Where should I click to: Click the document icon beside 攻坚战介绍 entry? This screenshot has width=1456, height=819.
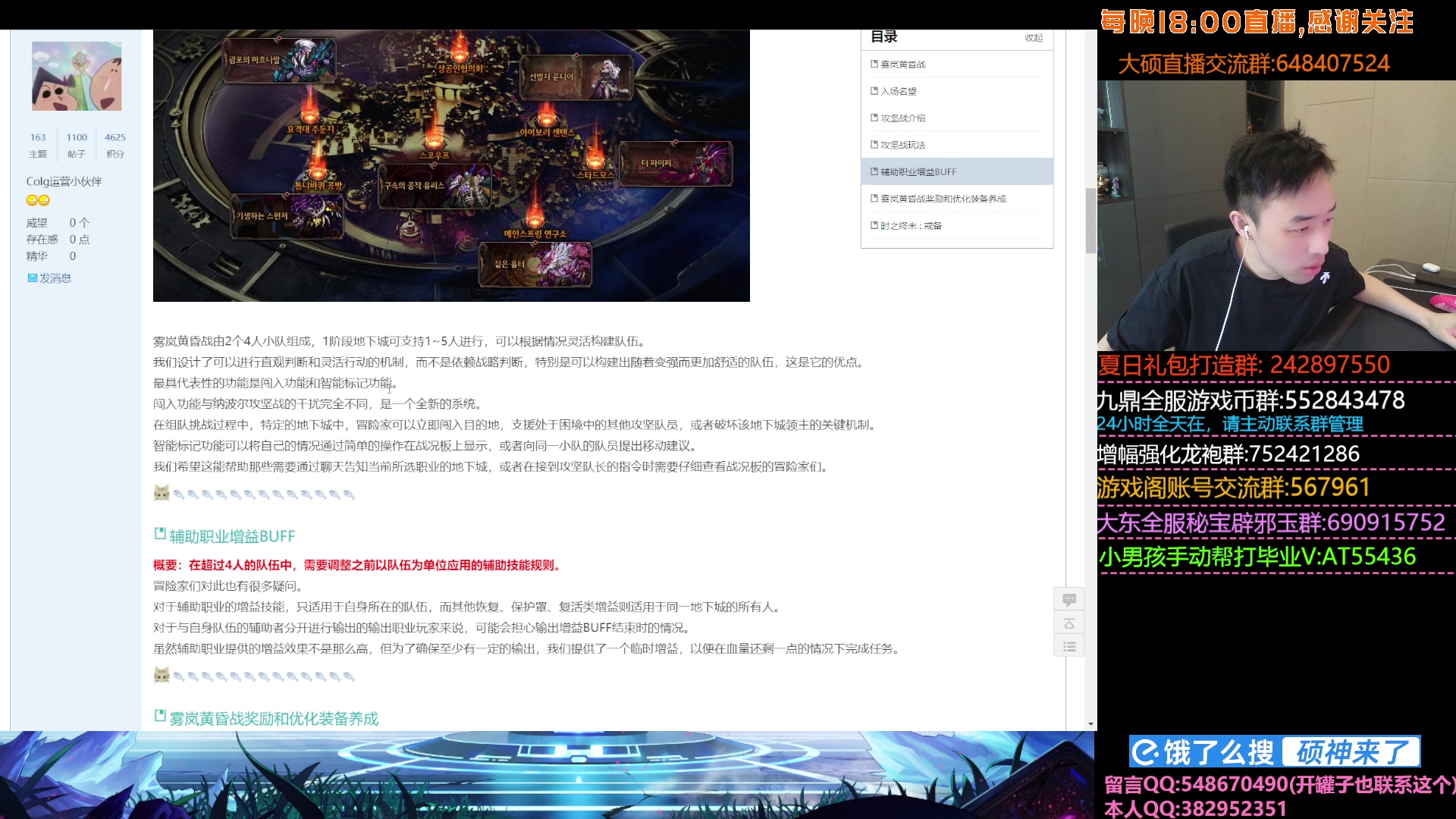(x=874, y=118)
